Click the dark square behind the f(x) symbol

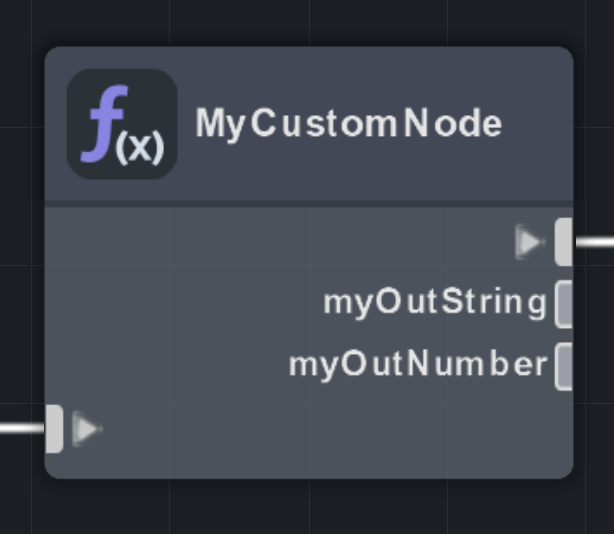pyautogui.click(x=80, y=85)
